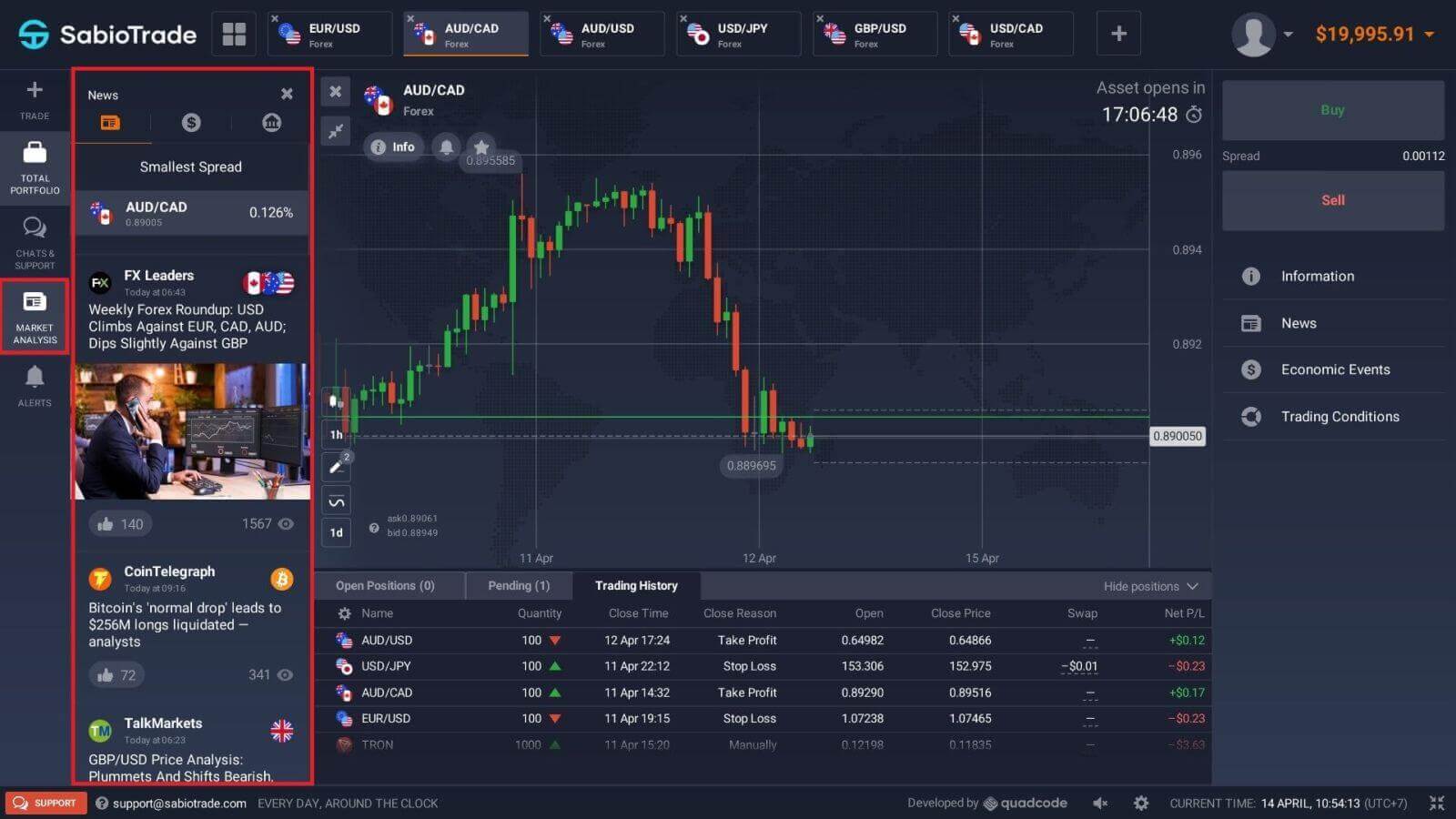Open Chats & Support from the sidebar
Viewport: 1456px width, 819px height.
(34, 239)
